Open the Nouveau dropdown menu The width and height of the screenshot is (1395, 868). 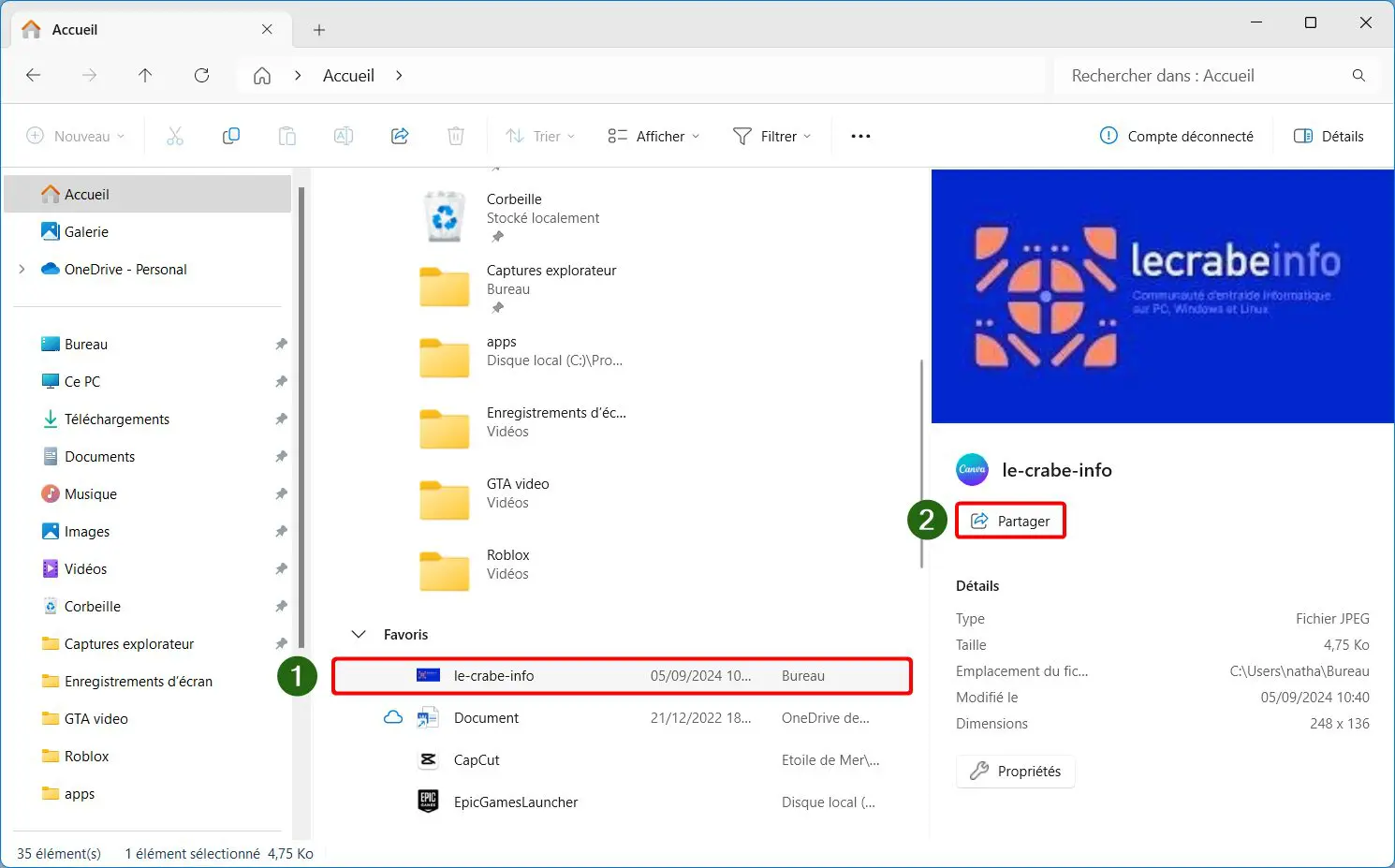76,137
